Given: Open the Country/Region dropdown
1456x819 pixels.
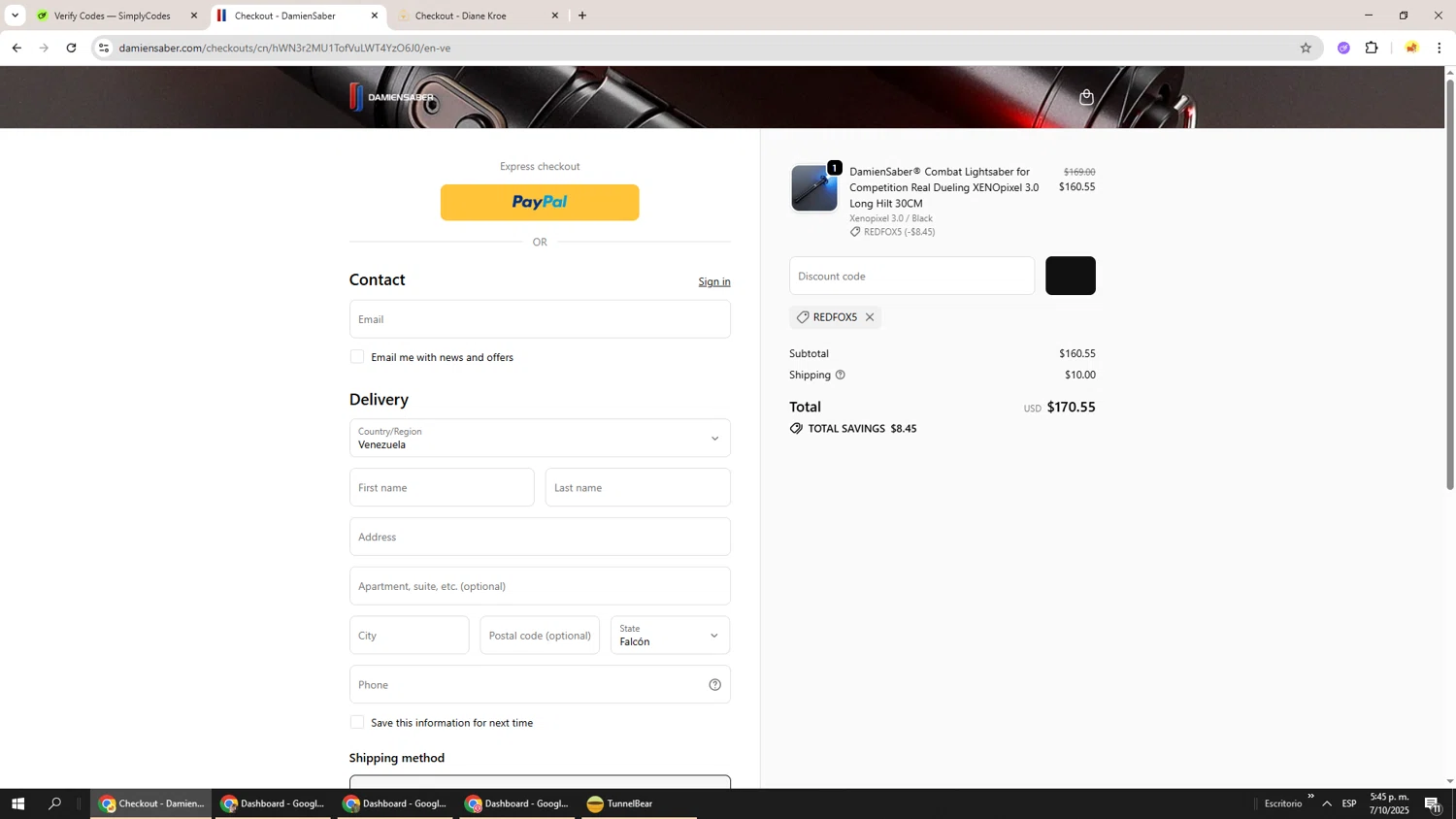Looking at the screenshot, I should coord(540,439).
